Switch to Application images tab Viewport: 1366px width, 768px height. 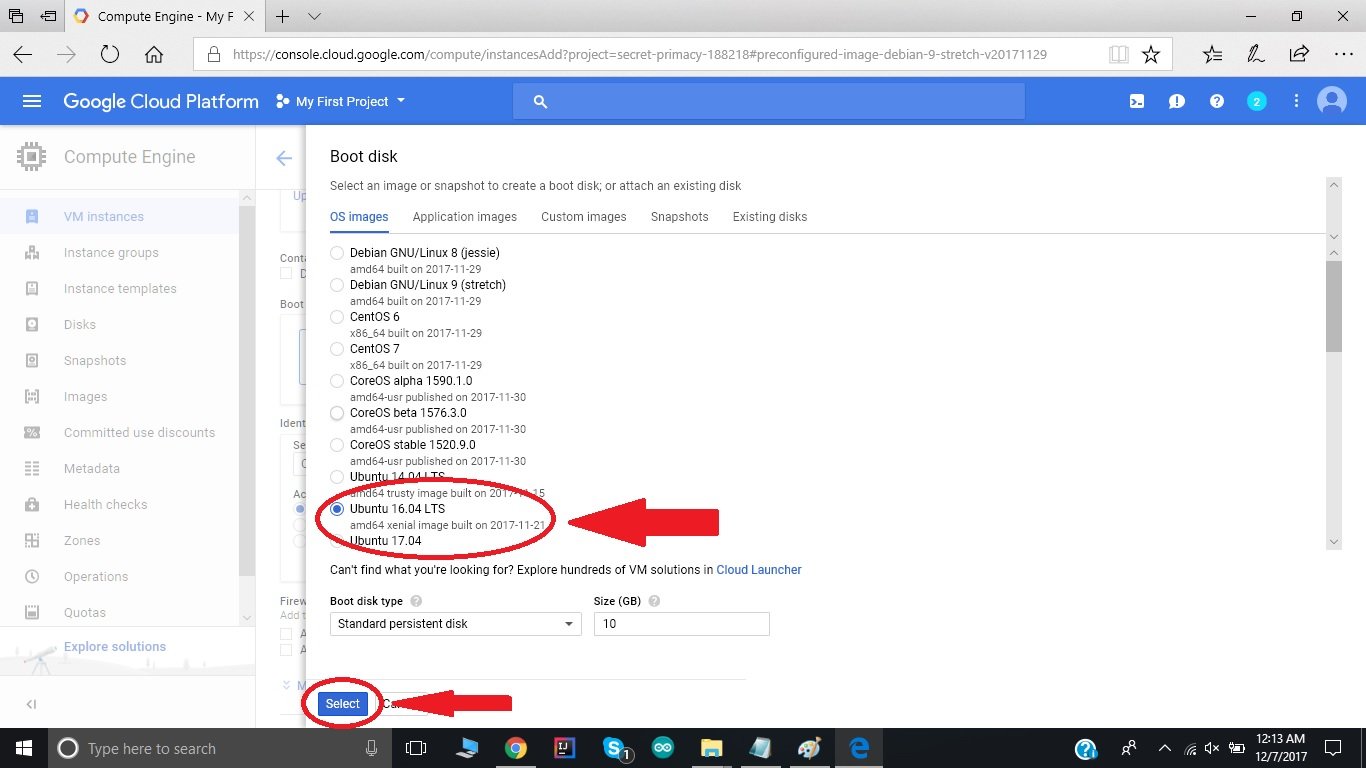465,217
